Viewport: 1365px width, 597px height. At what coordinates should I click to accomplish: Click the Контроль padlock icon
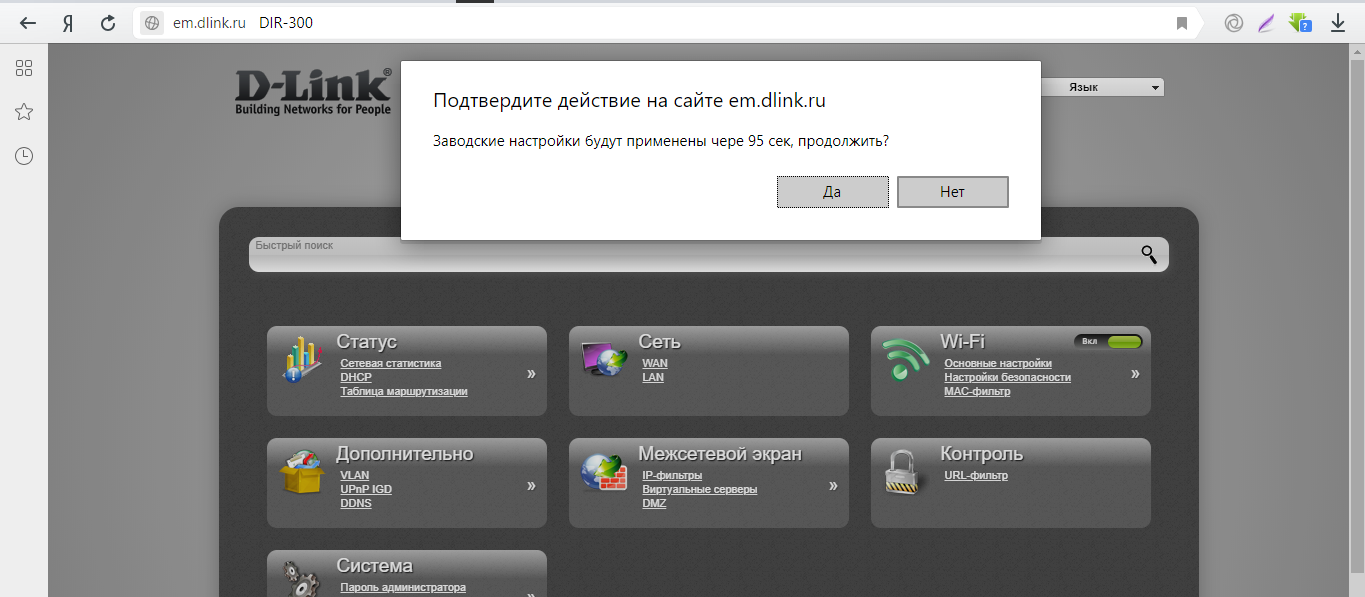coord(901,471)
